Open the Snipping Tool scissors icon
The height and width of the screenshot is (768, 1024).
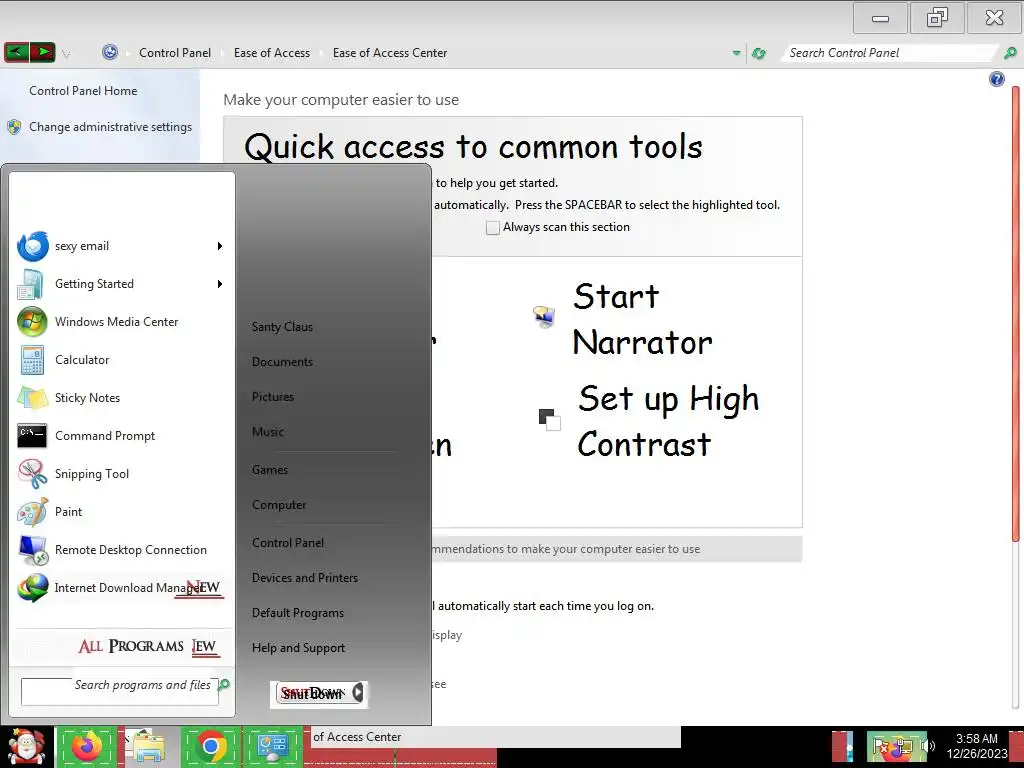tap(32, 473)
